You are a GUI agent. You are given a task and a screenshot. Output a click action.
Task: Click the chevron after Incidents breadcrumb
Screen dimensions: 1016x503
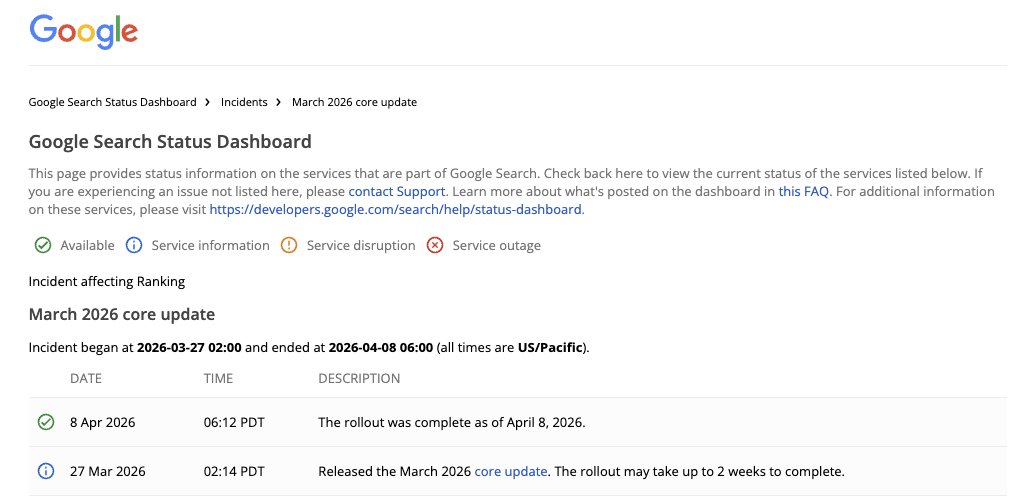278,102
